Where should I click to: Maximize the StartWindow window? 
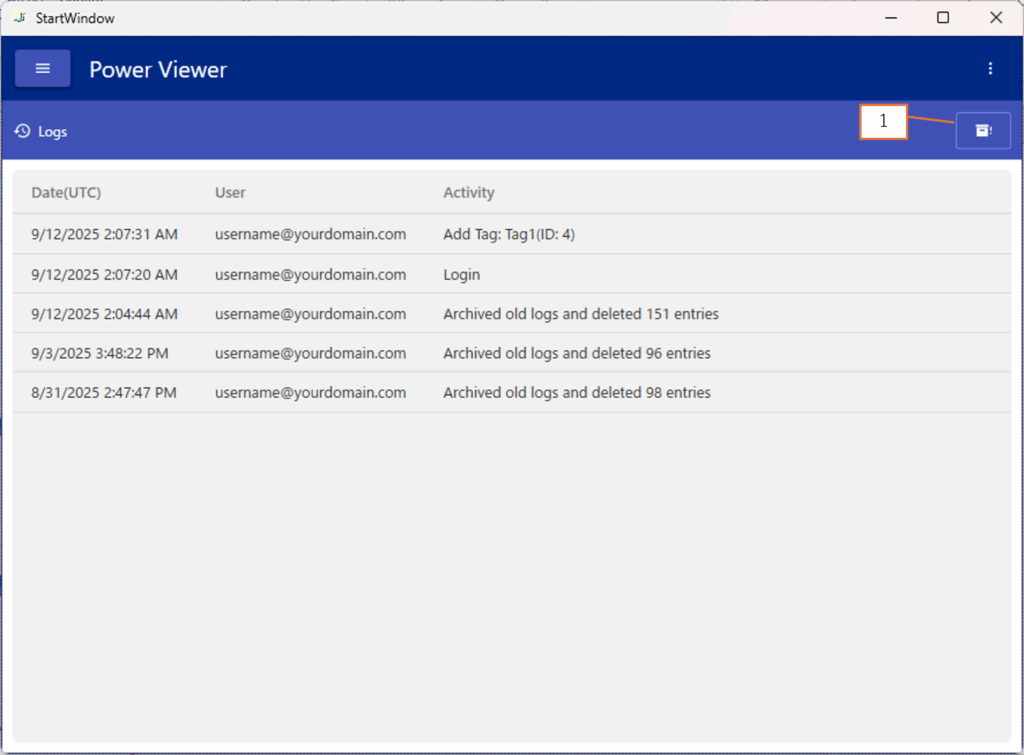click(x=942, y=17)
